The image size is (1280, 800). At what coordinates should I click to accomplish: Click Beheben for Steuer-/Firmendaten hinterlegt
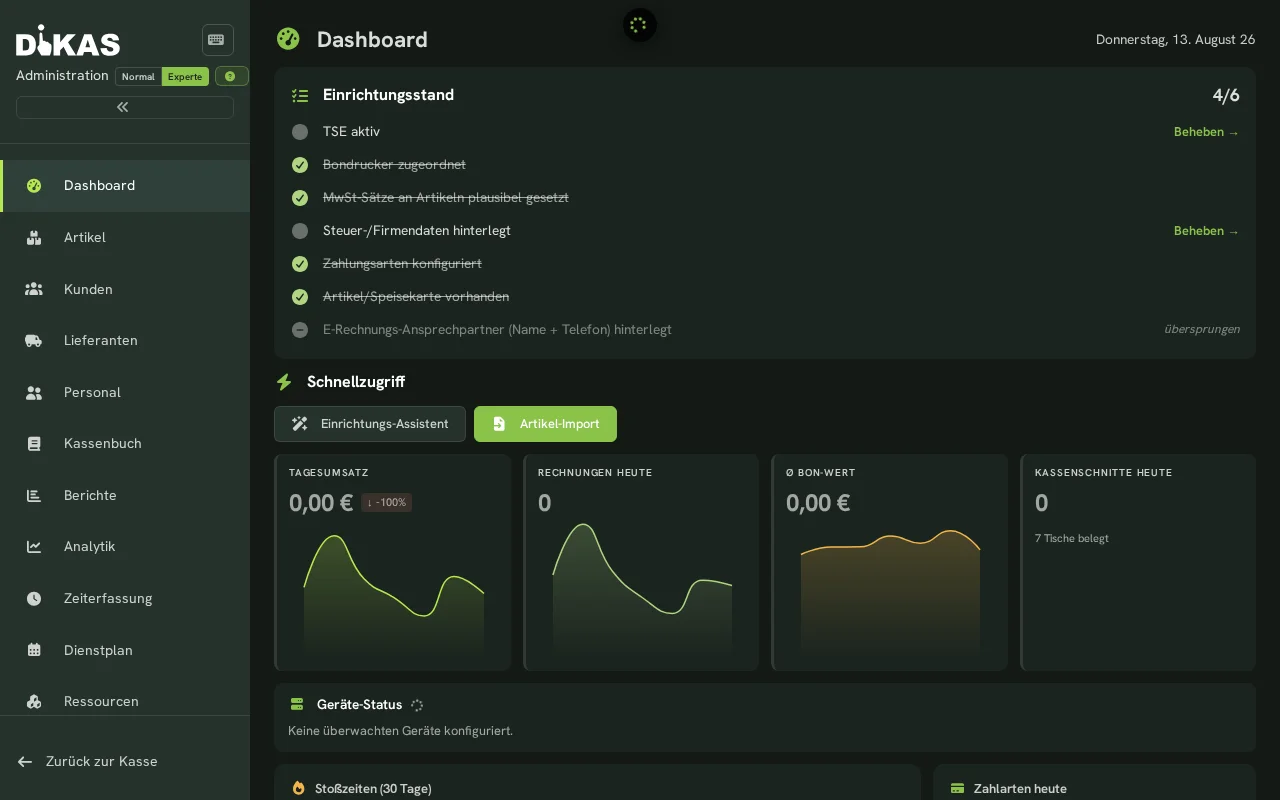point(1206,231)
